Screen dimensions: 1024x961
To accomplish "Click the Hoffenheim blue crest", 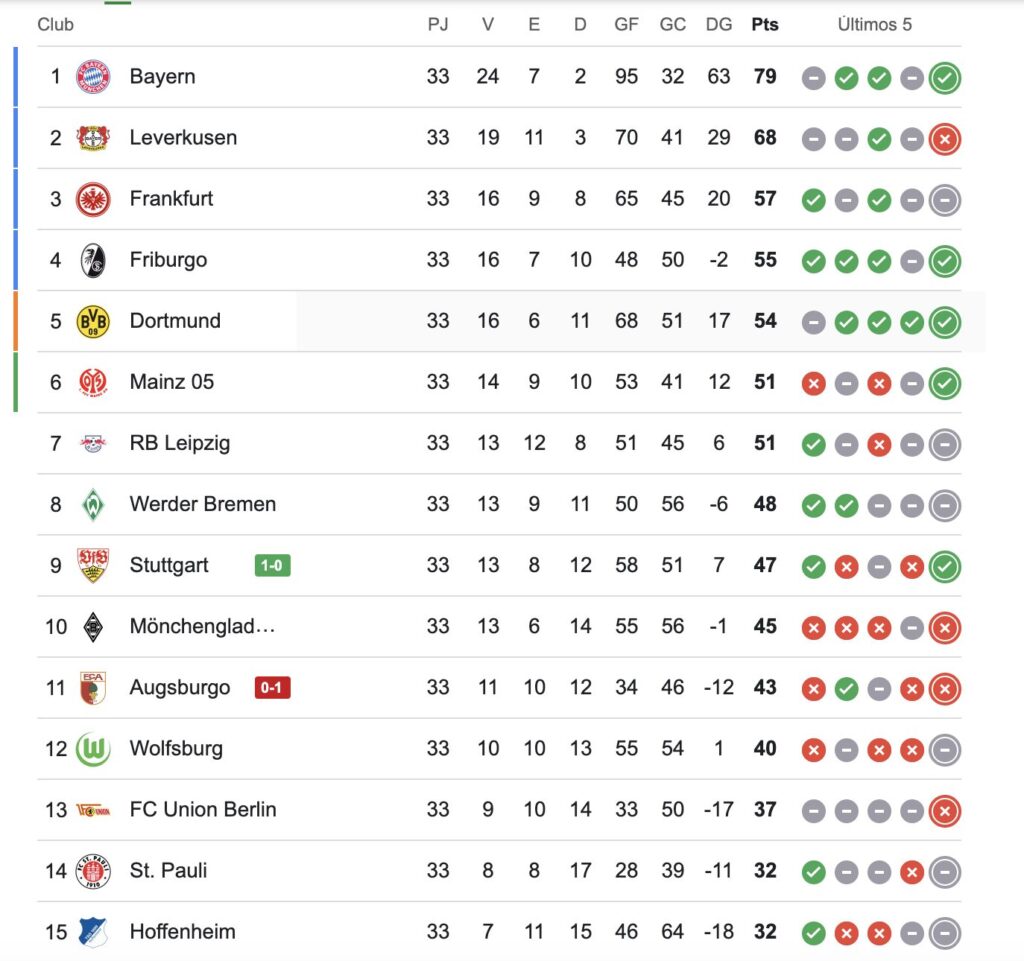I will (x=93, y=932).
